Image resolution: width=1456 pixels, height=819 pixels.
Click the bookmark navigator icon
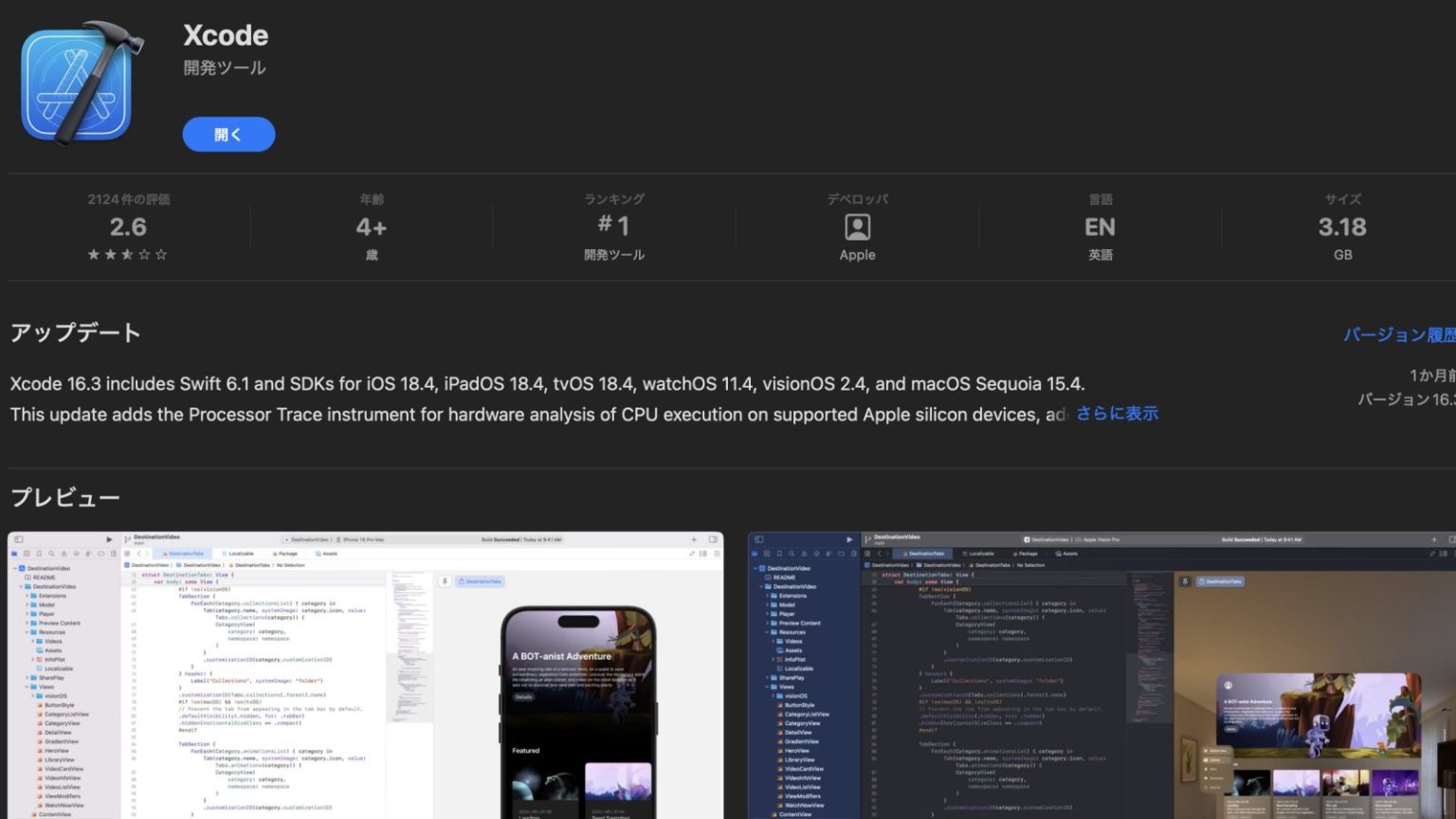pos(40,554)
